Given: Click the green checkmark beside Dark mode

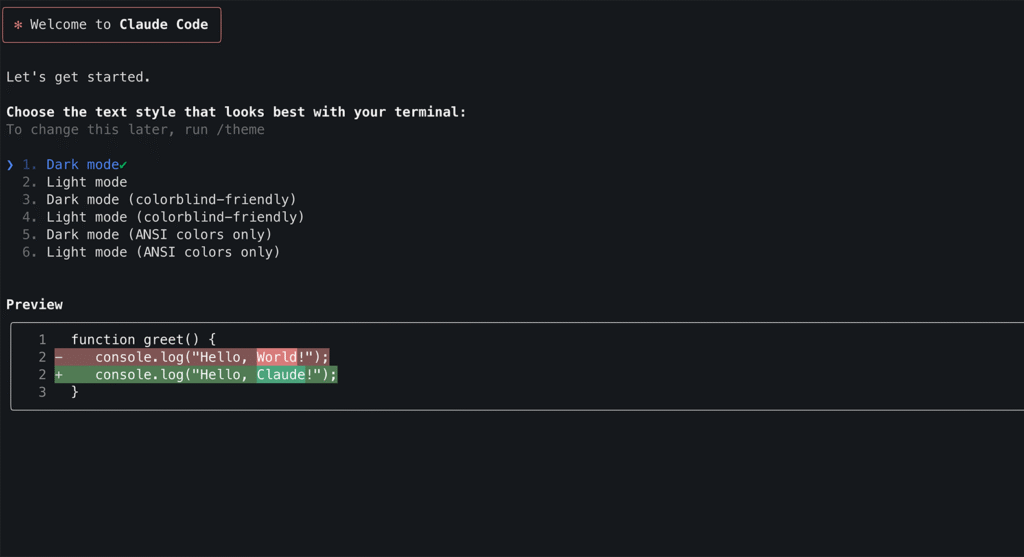Looking at the screenshot, I should (x=123, y=165).
